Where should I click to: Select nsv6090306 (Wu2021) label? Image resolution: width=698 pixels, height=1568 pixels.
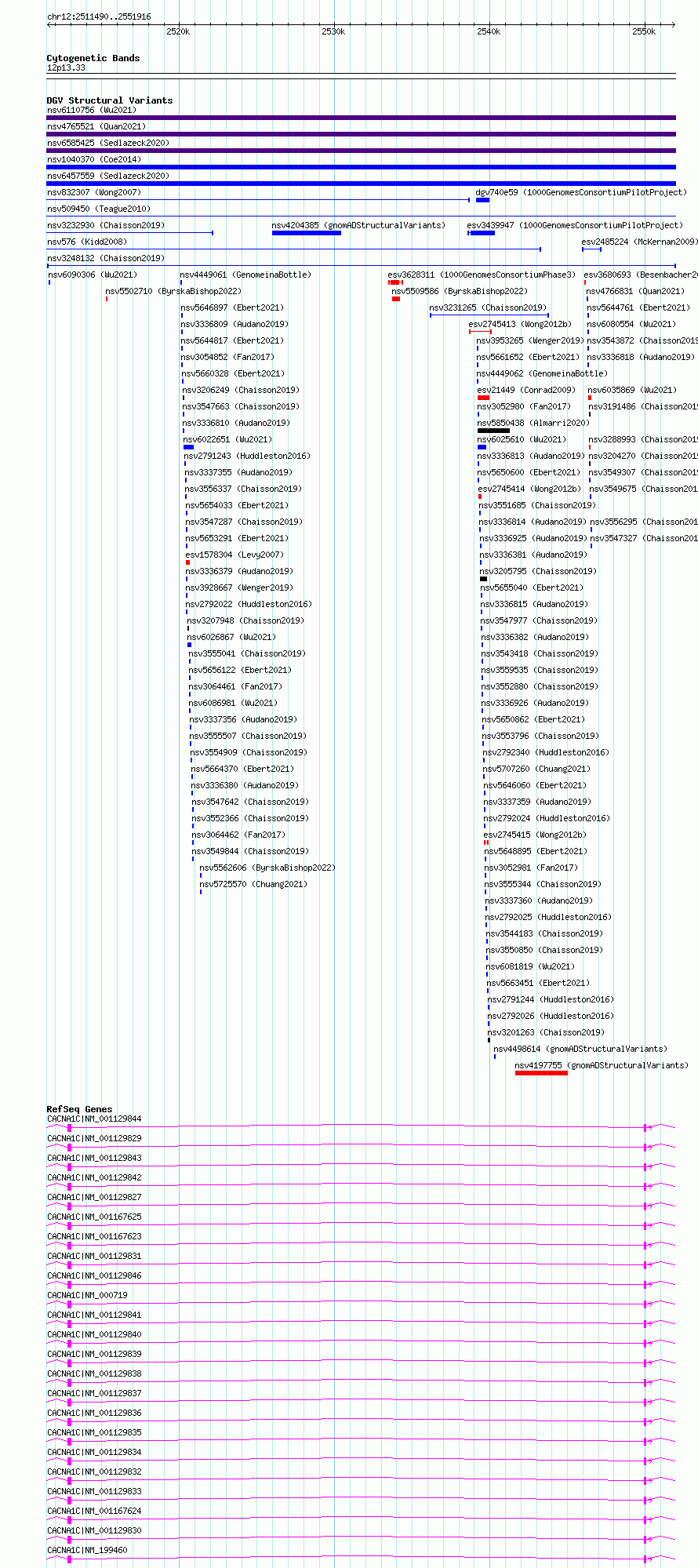pyautogui.click(x=93, y=275)
